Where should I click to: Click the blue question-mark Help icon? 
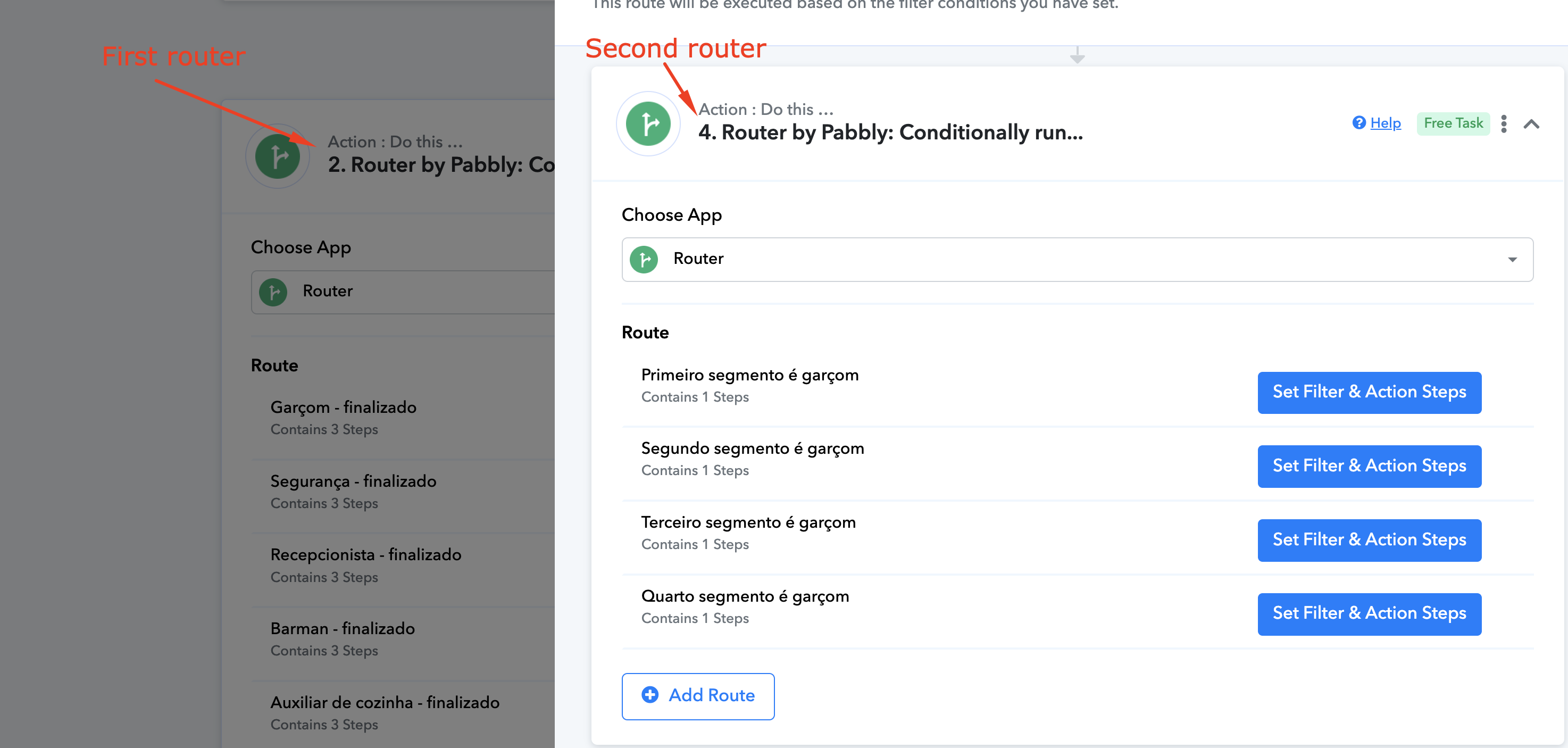(1358, 123)
